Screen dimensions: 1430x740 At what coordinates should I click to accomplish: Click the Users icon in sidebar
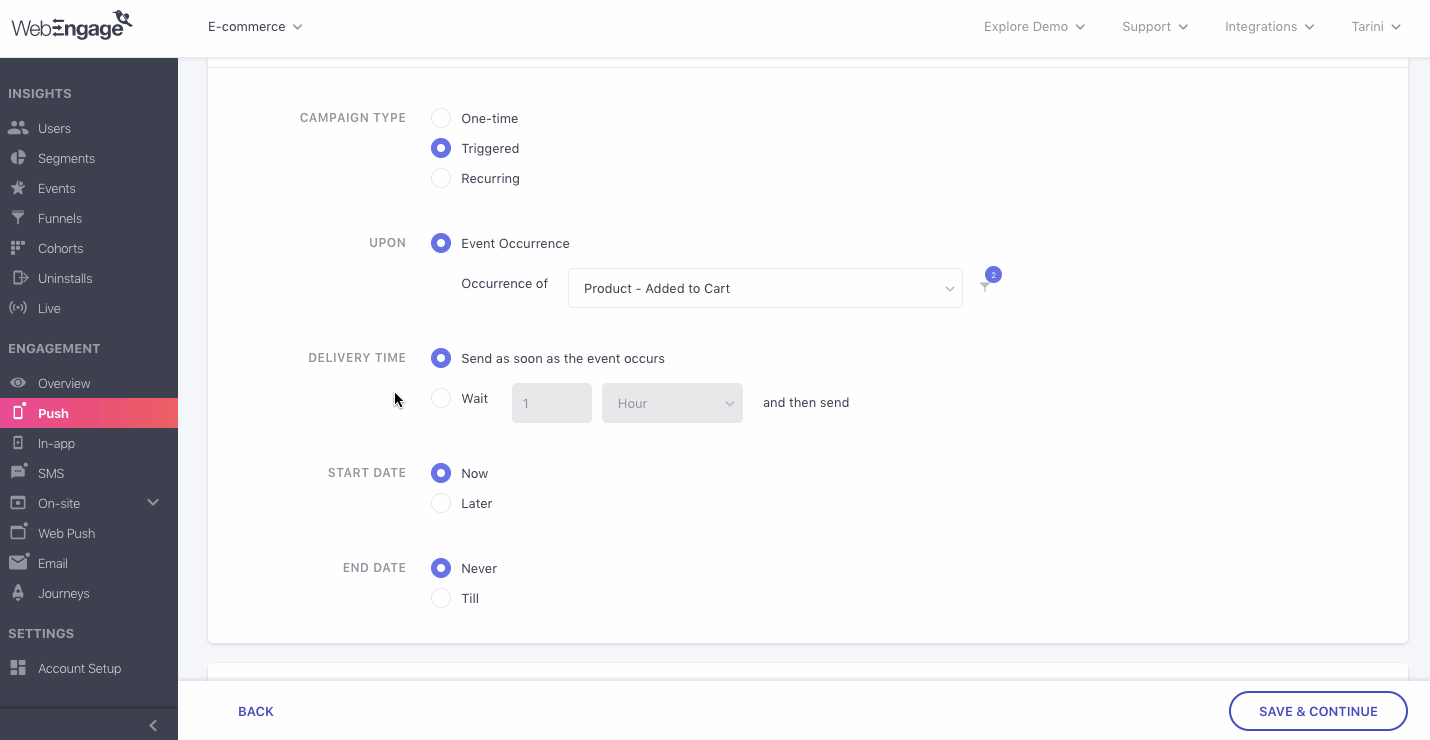18,128
